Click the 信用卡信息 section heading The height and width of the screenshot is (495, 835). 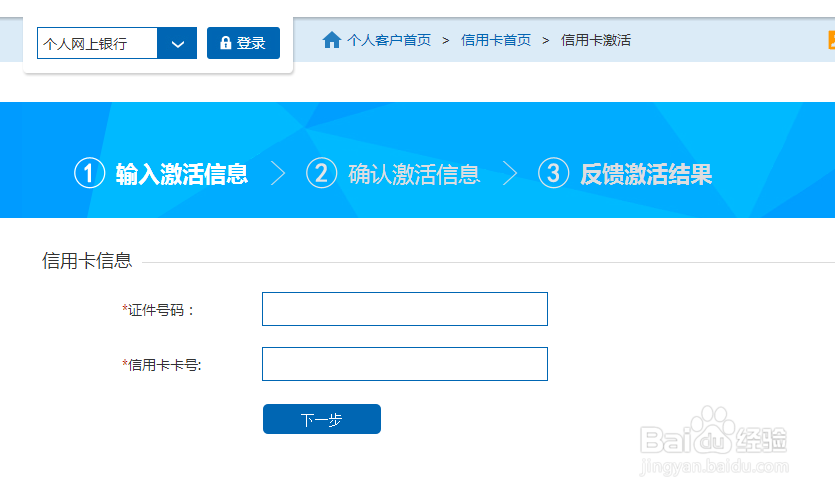[87, 261]
